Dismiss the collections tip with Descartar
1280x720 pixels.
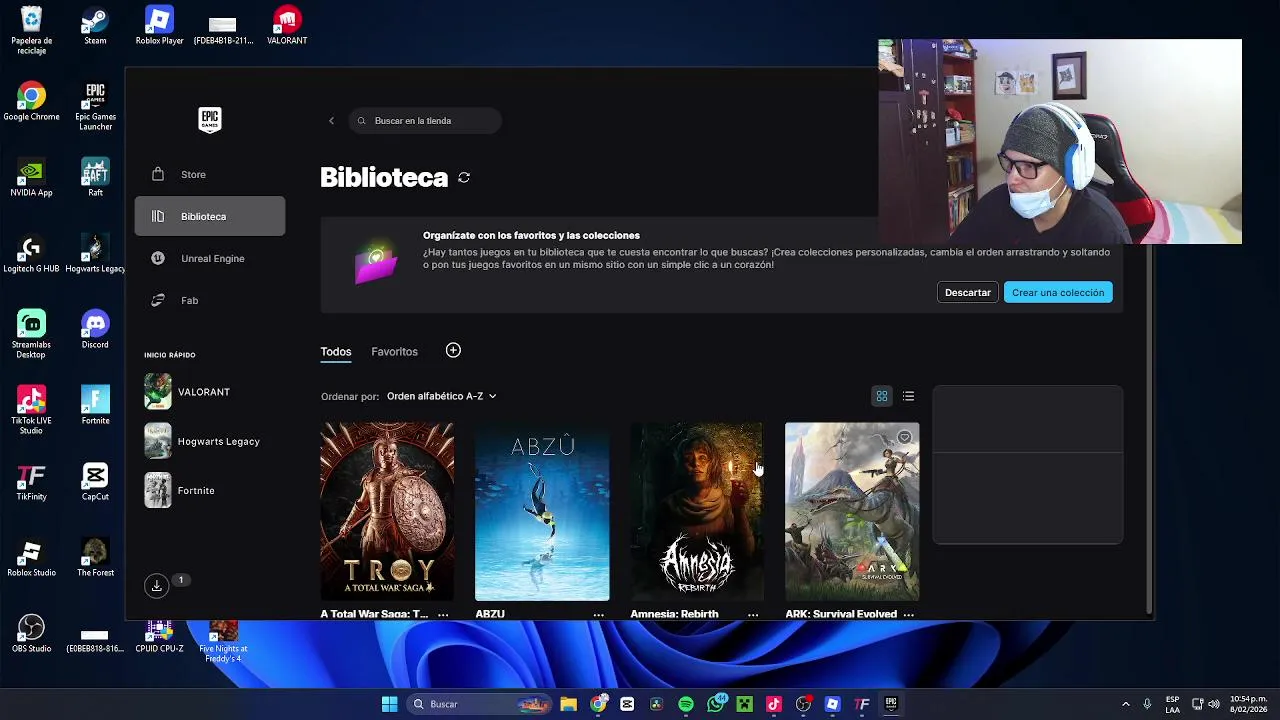point(967,292)
